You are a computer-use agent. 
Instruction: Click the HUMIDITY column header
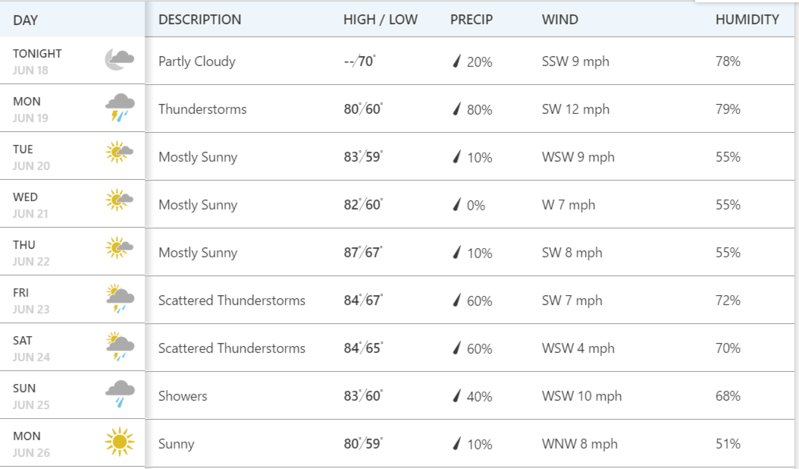[747, 19]
